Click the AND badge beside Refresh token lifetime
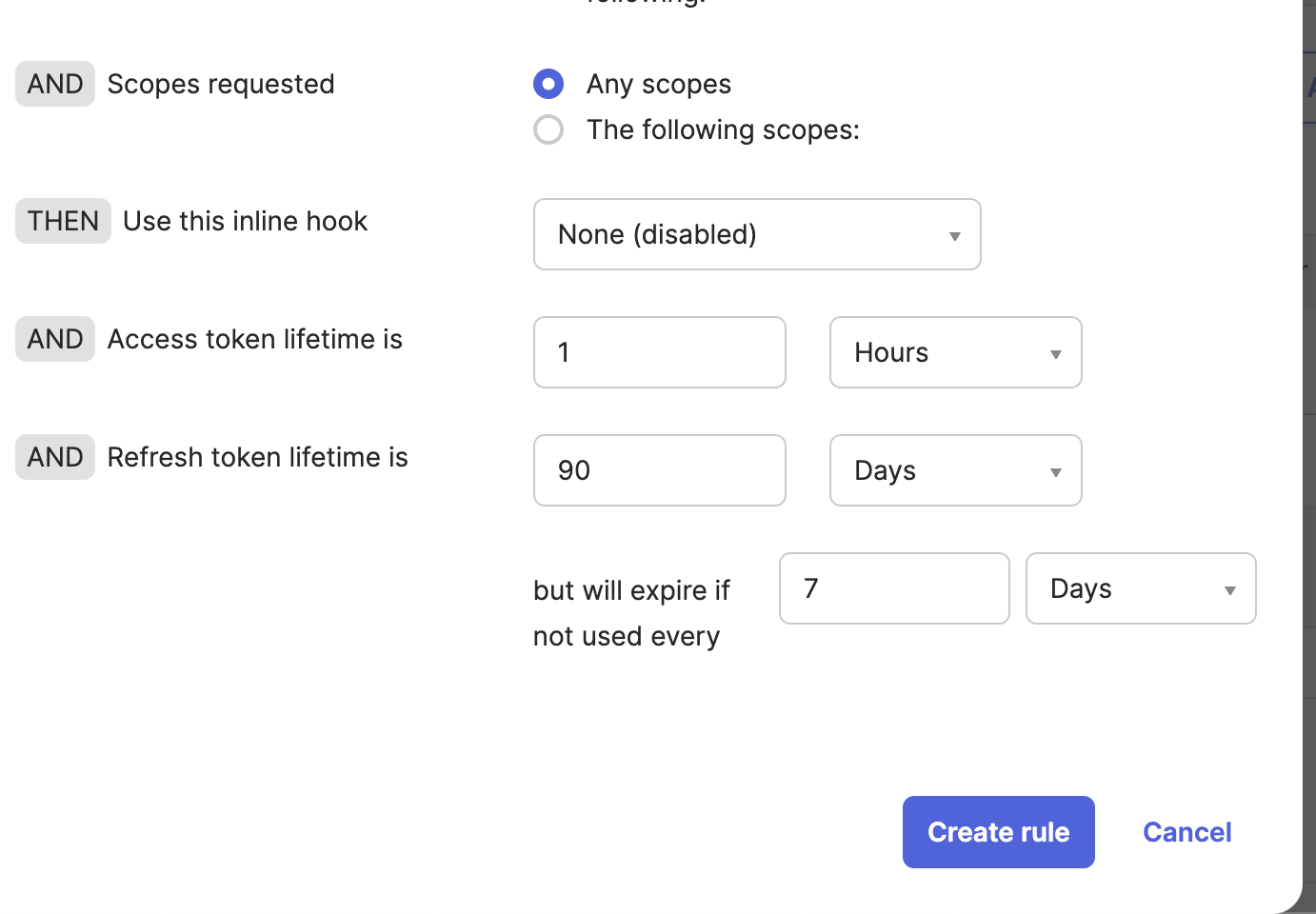 click(54, 457)
